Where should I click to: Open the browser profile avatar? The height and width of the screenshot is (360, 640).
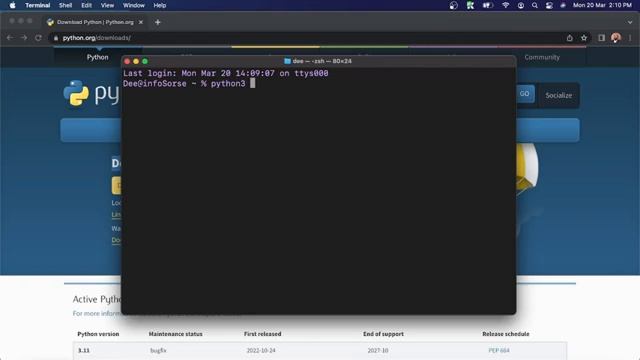click(616, 38)
